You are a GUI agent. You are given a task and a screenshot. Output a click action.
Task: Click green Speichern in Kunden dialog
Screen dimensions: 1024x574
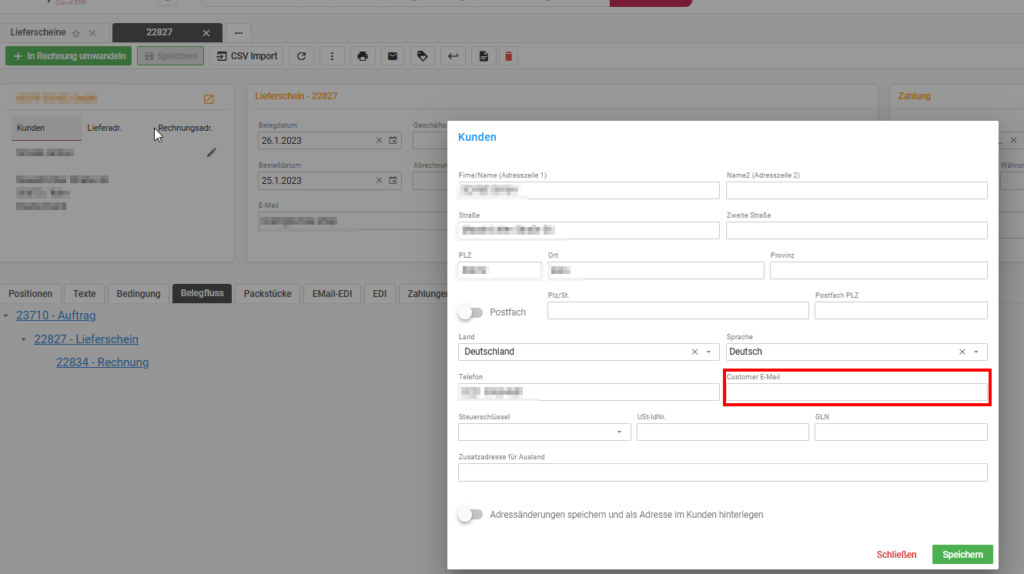tap(963, 554)
